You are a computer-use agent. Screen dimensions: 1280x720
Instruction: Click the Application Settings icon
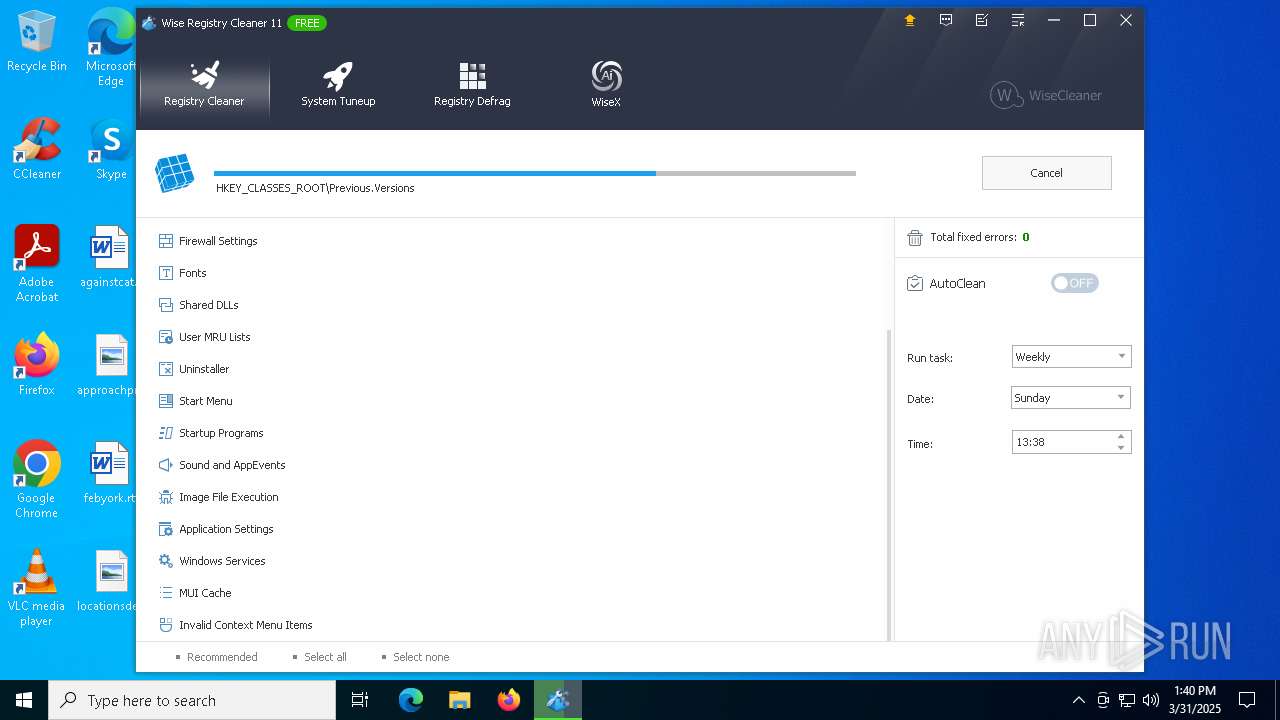click(x=166, y=529)
